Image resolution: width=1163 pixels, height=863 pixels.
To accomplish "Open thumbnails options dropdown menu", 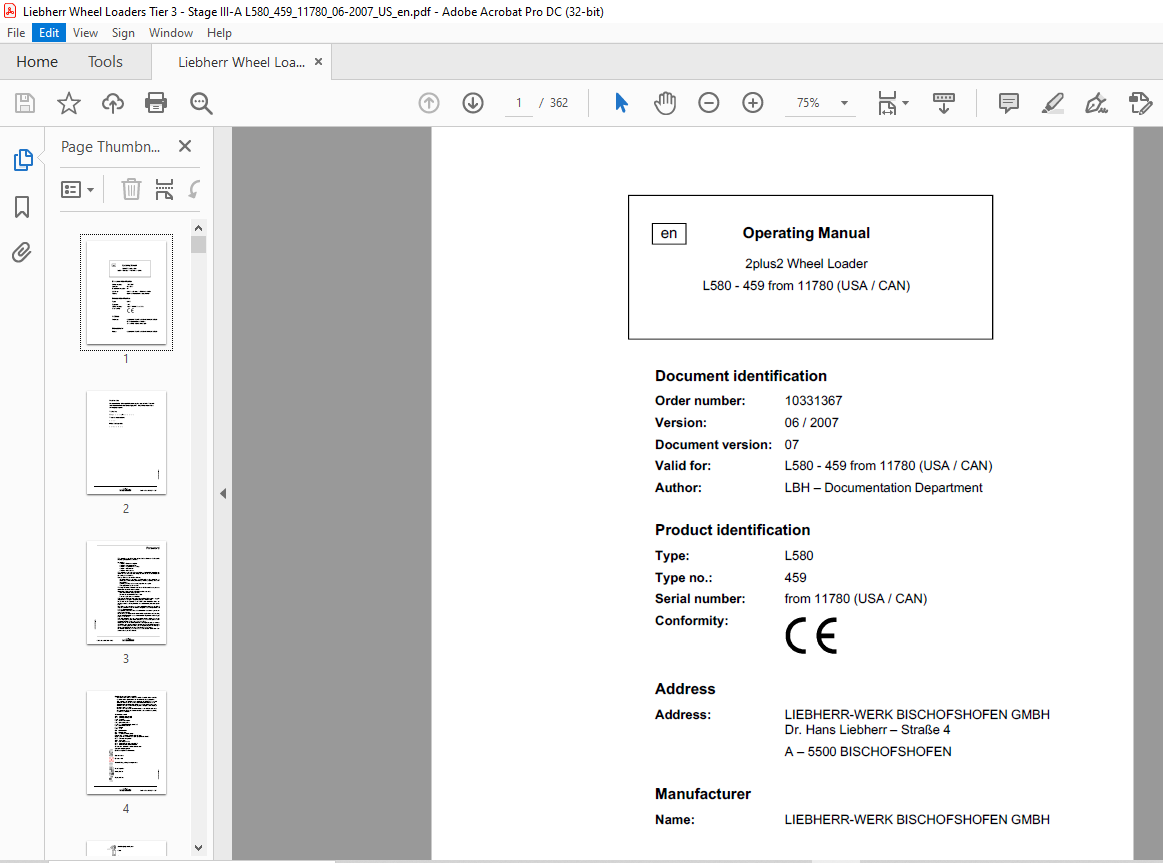I will (x=77, y=190).
